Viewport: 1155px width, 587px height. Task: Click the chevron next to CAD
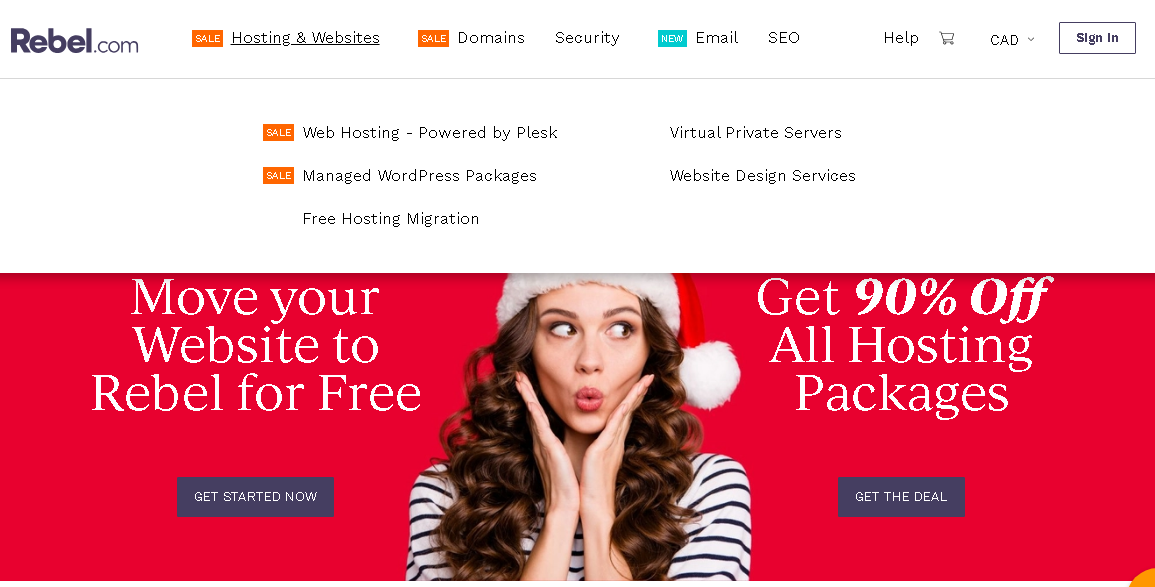[1031, 40]
